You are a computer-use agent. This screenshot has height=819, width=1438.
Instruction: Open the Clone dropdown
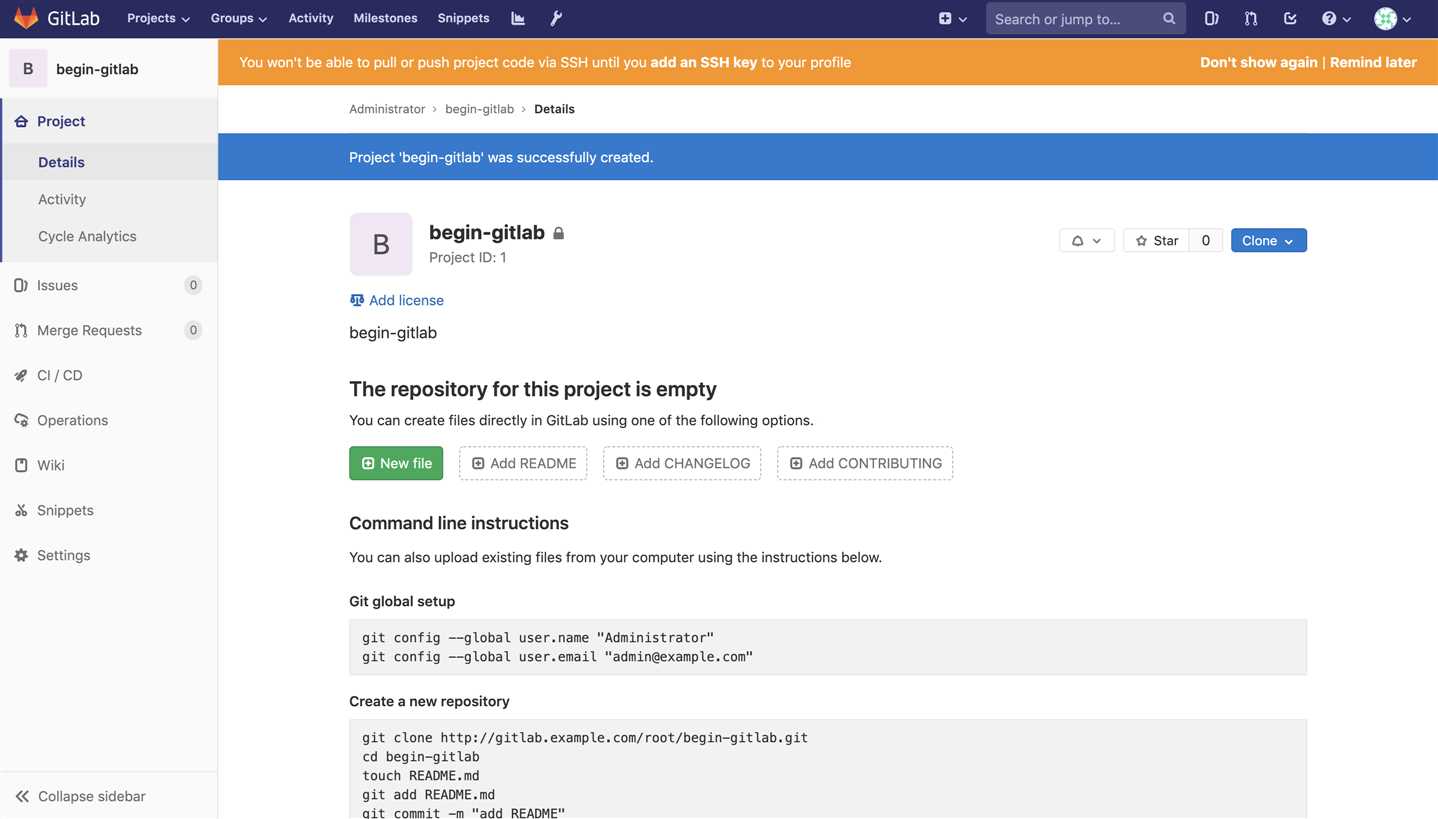[x=1268, y=240]
